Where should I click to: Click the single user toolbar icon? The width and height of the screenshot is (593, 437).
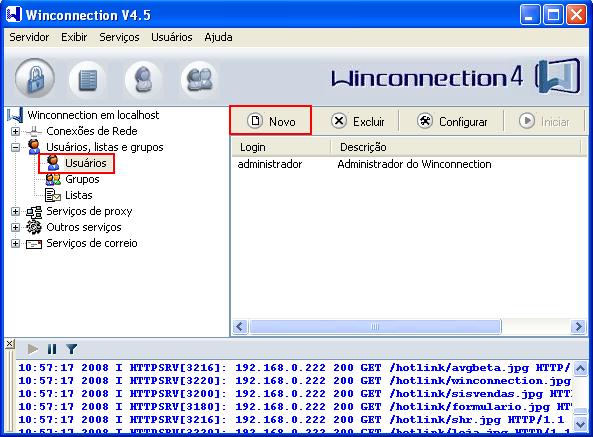coord(143,79)
